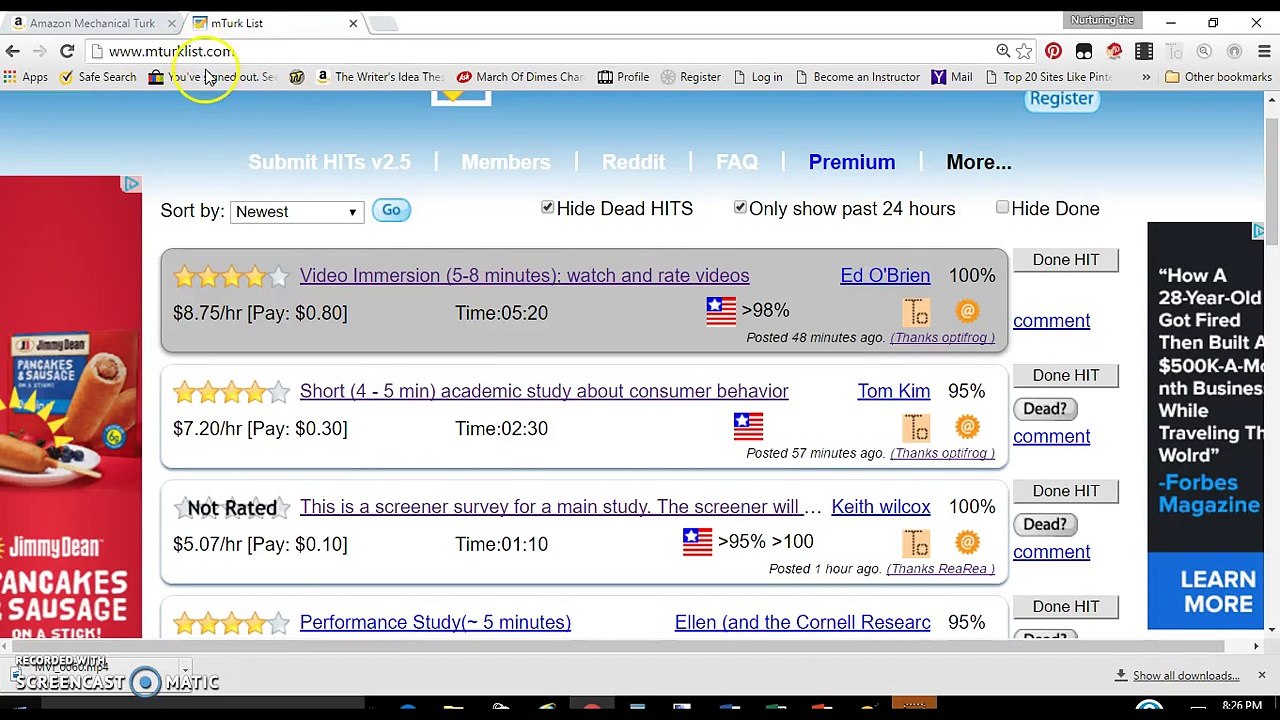
Task: Open the Reddit menu item
Action: pos(633,162)
